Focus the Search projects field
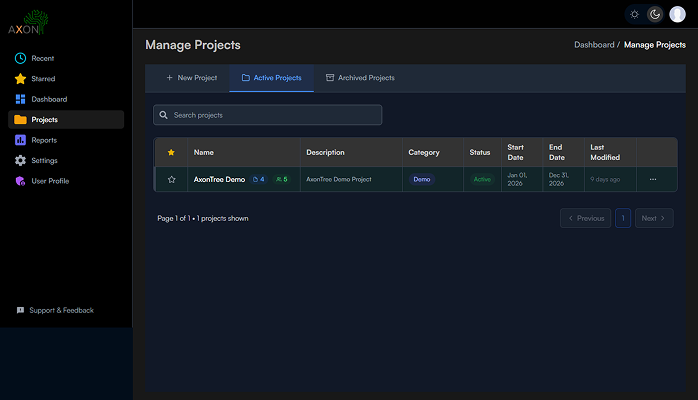The image size is (698, 400). click(x=268, y=115)
